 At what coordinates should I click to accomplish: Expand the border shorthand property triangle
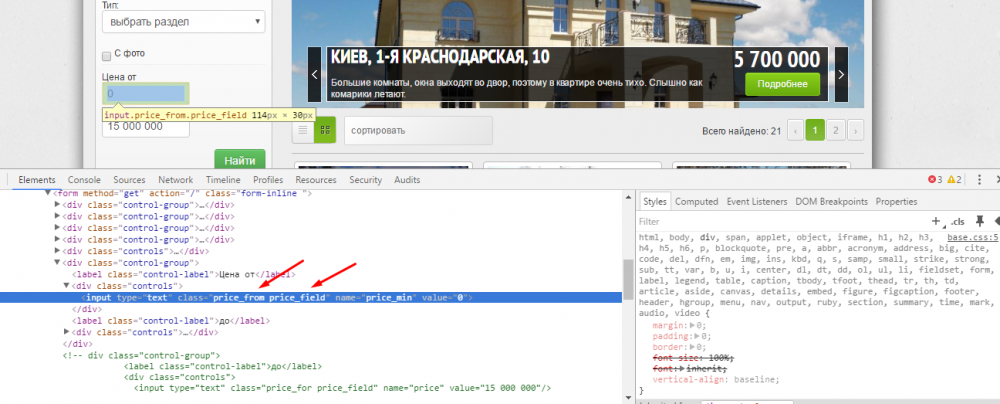[693, 347]
